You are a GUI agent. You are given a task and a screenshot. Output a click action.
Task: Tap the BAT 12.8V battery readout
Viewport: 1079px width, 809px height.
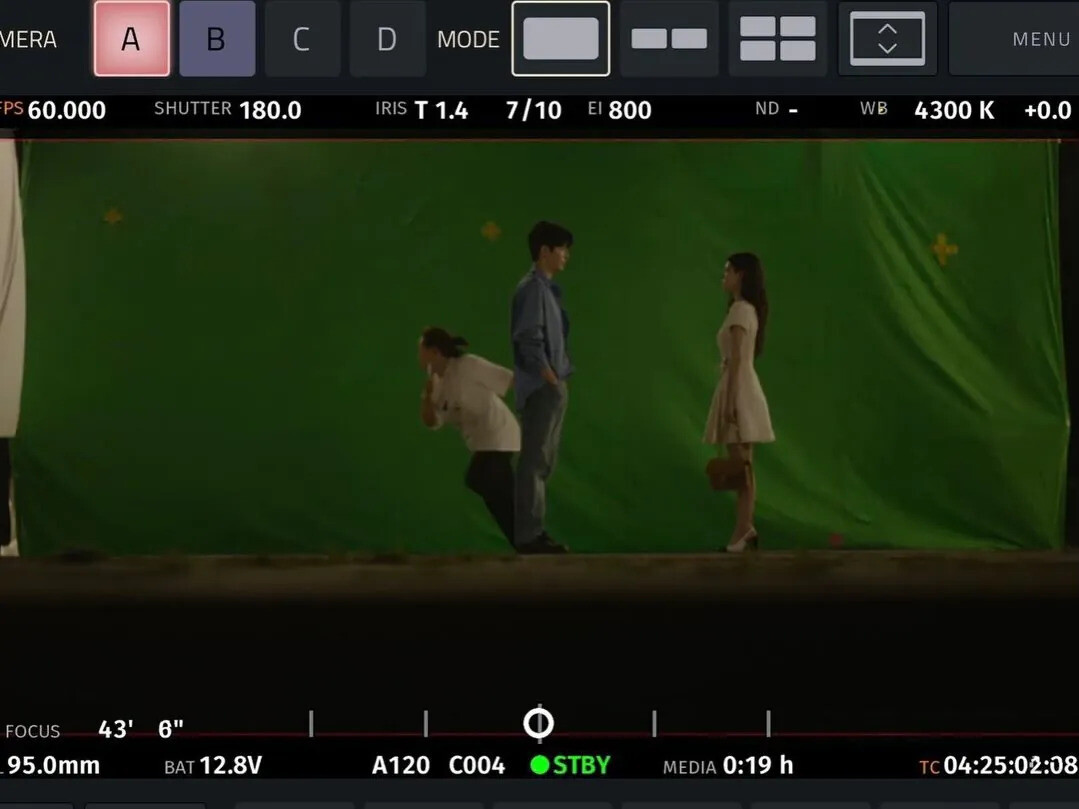(213, 765)
